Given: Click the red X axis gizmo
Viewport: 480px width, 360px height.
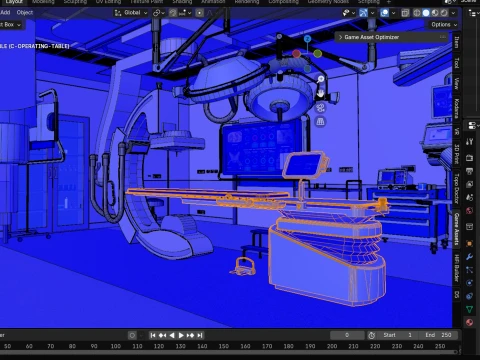Looking at the screenshot, I should click(x=296, y=53).
